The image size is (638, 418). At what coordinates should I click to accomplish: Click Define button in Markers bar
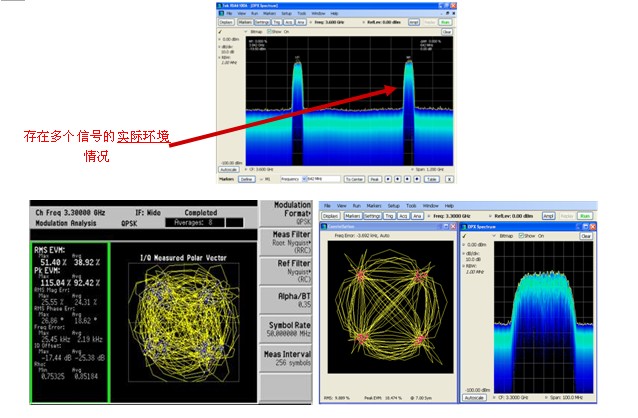coord(247,179)
